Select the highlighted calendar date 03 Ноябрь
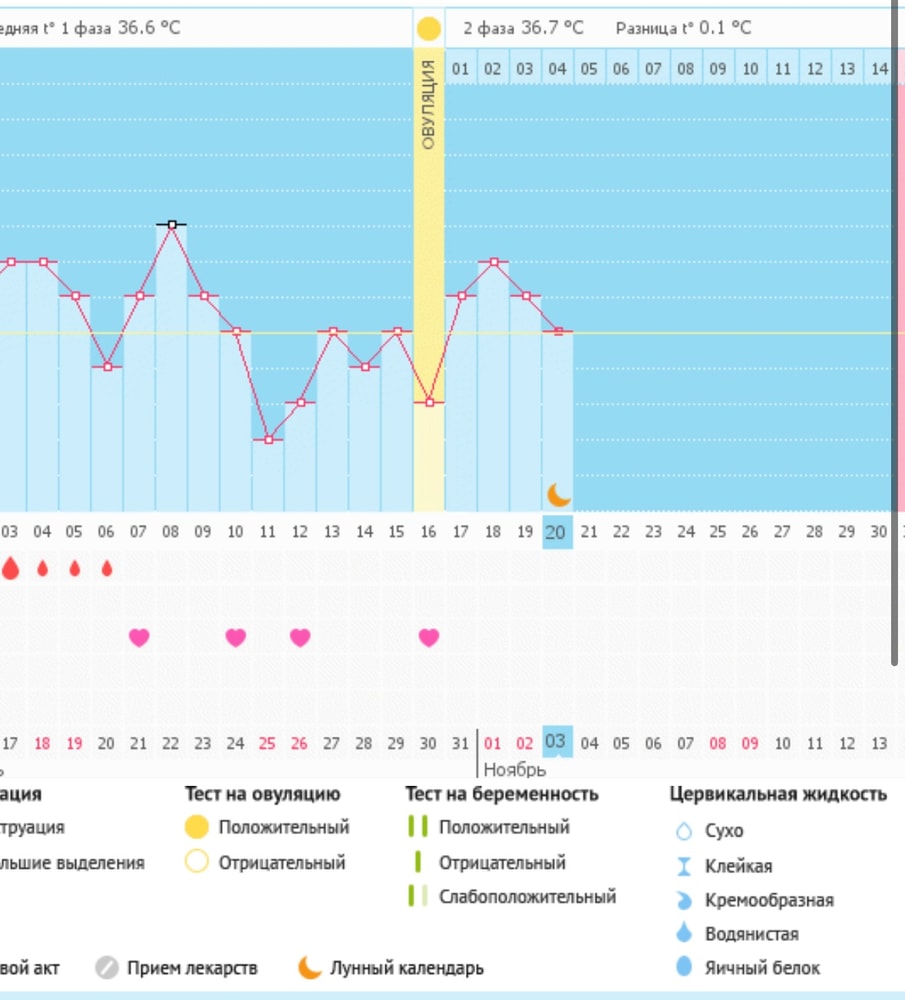Image resolution: width=905 pixels, height=1000 pixels. click(x=557, y=743)
